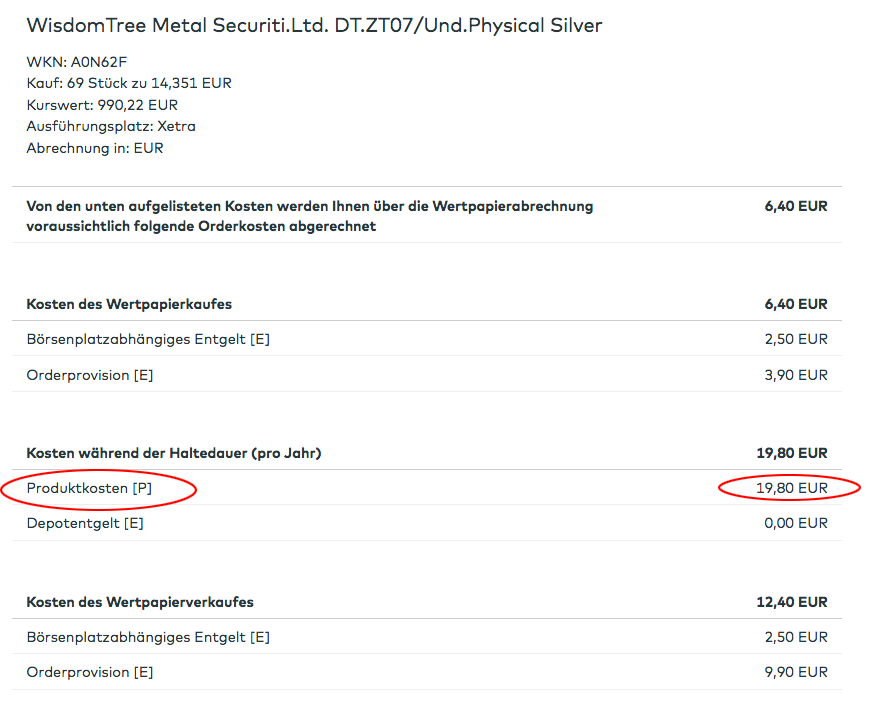Select the Abrechnung in EUR line
The height and width of the screenshot is (715, 869).
tap(94, 149)
